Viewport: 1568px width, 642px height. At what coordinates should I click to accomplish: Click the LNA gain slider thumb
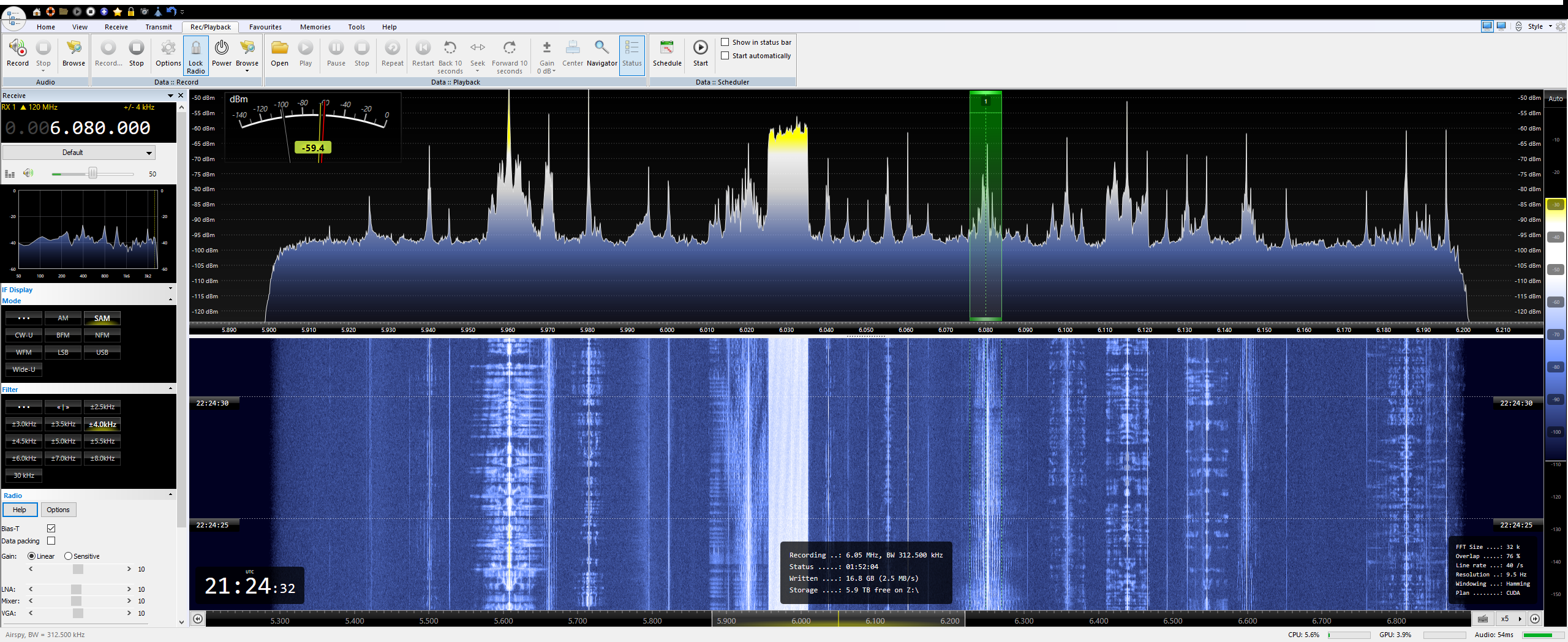[76, 589]
